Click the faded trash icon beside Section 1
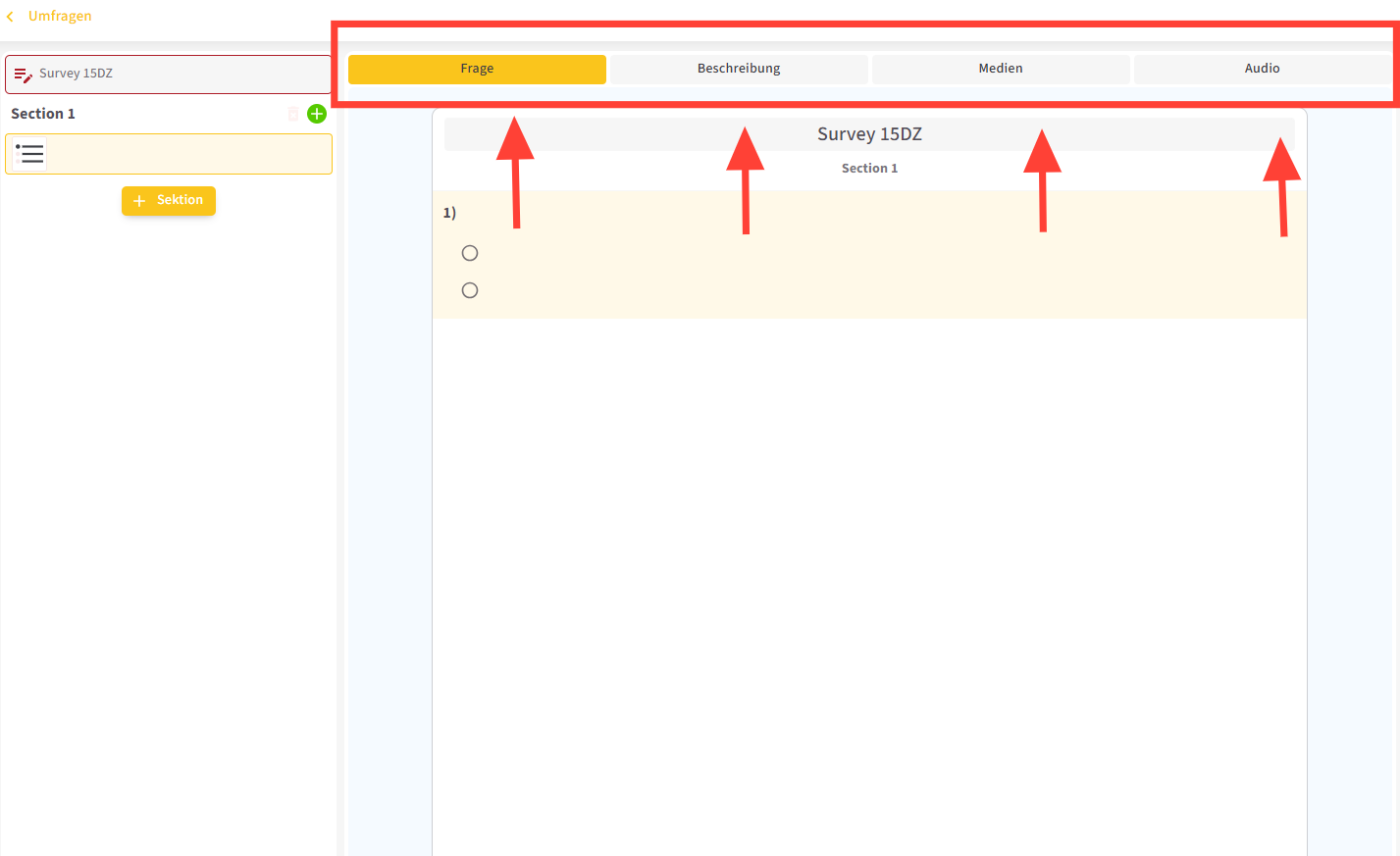1400x856 pixels. (292, 114)
